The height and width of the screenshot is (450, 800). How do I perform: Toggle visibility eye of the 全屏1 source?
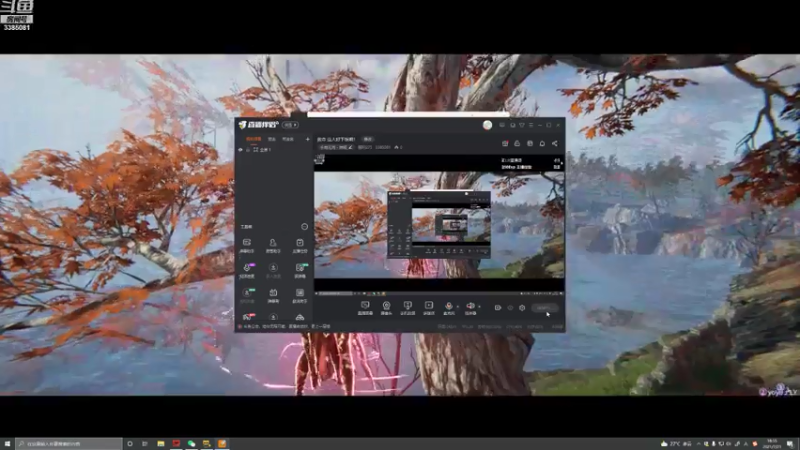[241, 150]
